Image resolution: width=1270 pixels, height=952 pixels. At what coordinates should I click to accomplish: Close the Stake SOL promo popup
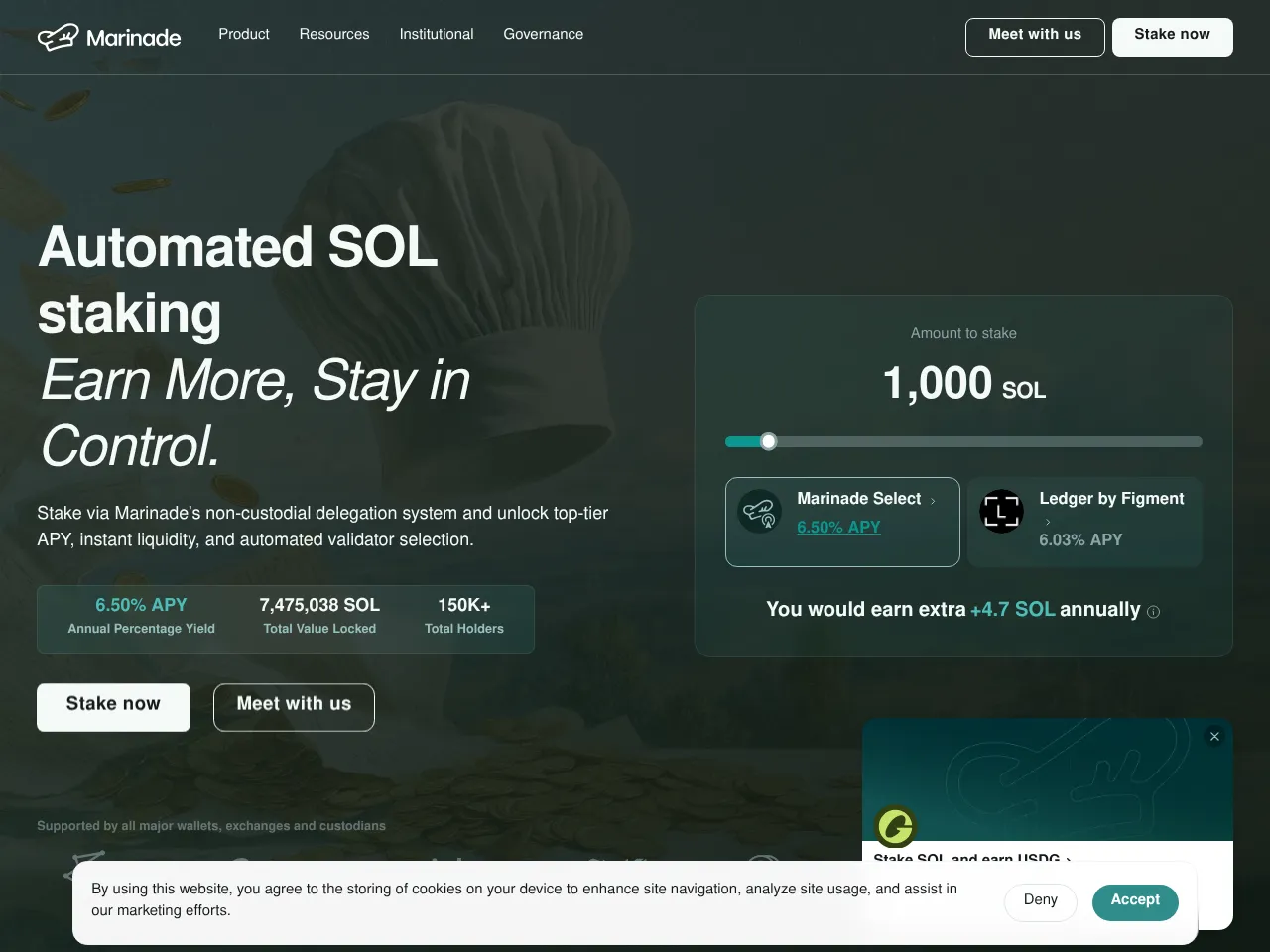[1214, 736]
